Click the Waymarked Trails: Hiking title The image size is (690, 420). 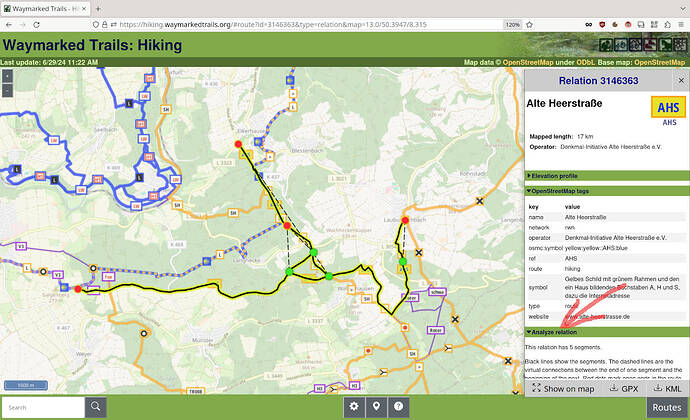pyautogui.click(x=92, y=45)
